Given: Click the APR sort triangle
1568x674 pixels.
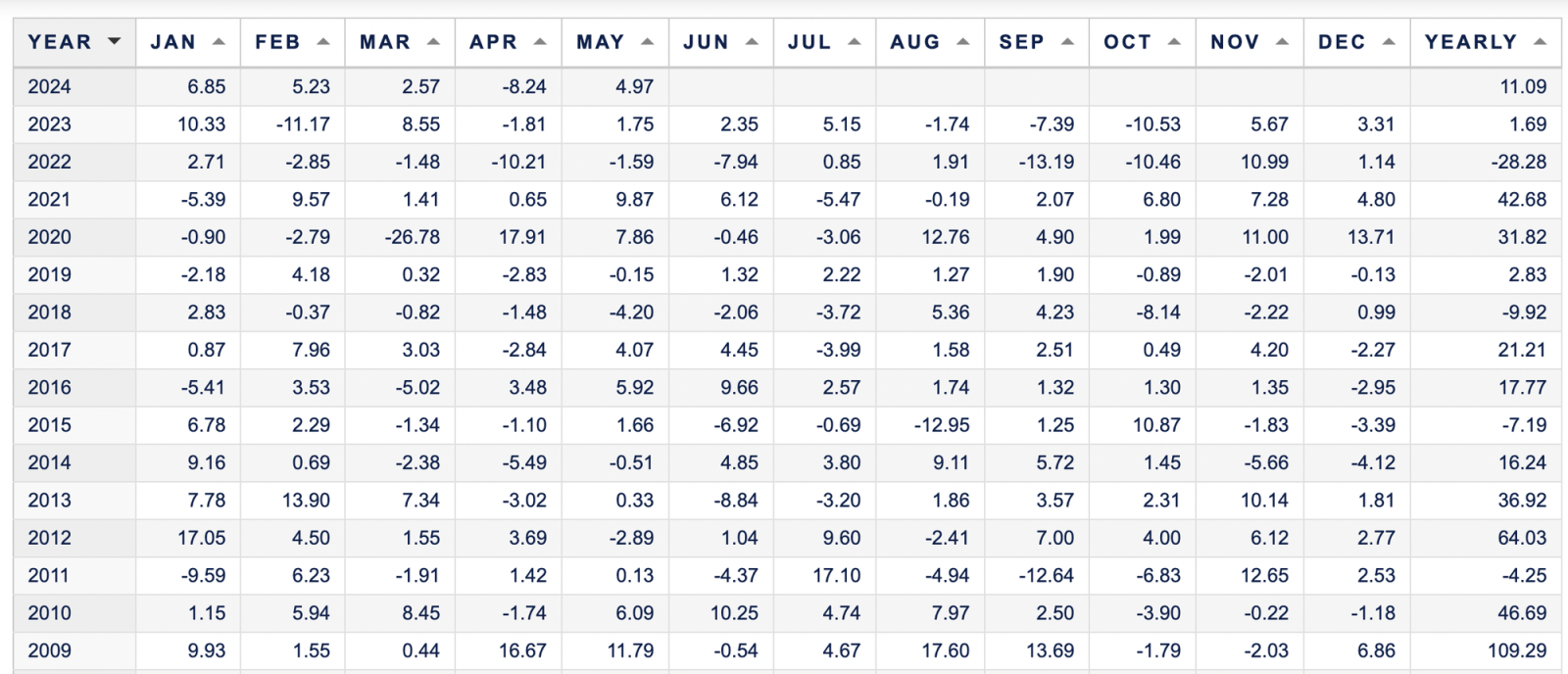Looking at the screenshot, I should (540, 42).
